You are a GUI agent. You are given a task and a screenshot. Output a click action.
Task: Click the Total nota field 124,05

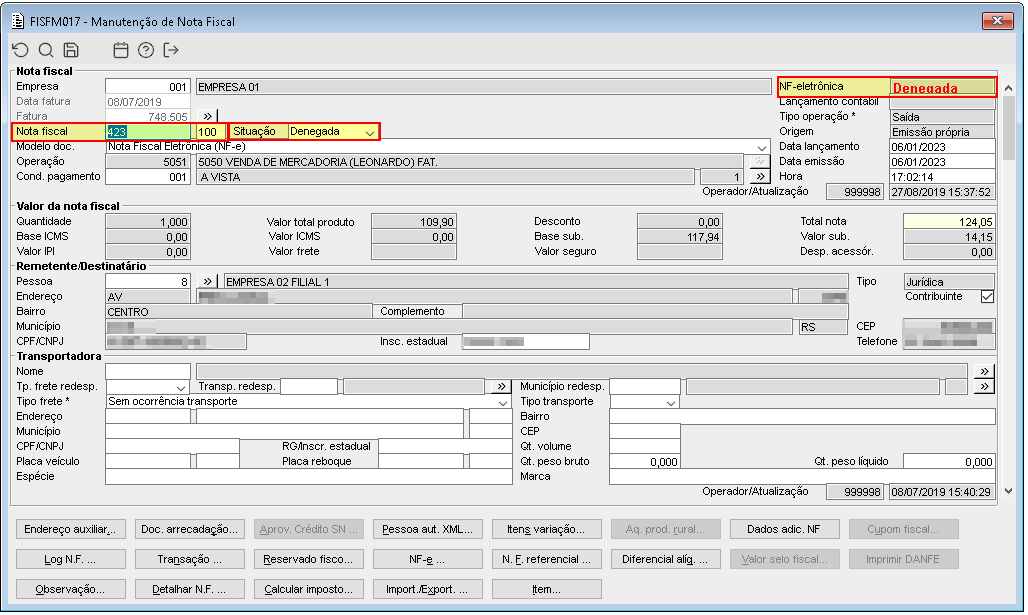click(949, 222)
